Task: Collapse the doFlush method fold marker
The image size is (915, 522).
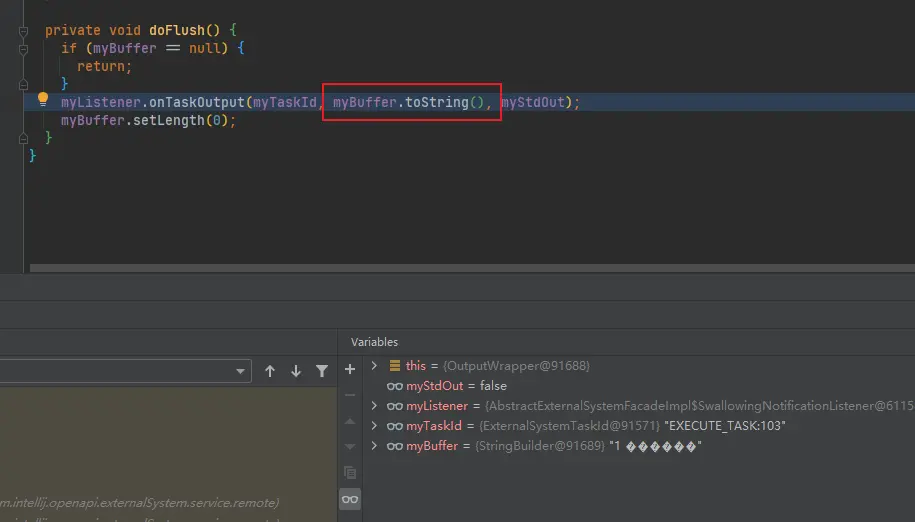Action: tap(23, 30)
